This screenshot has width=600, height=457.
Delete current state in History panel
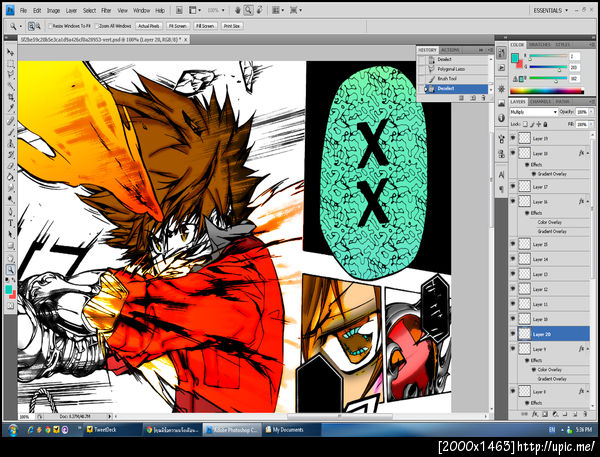(x=483, y=98)
